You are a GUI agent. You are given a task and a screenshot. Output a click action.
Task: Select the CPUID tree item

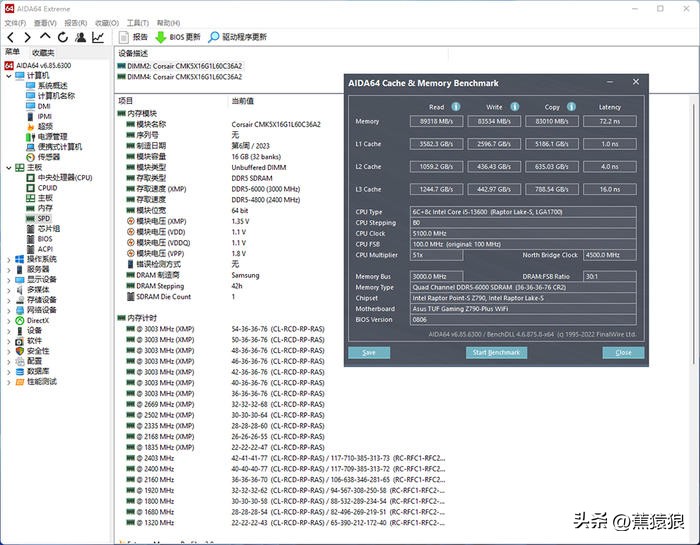click(x=42, y=188)
